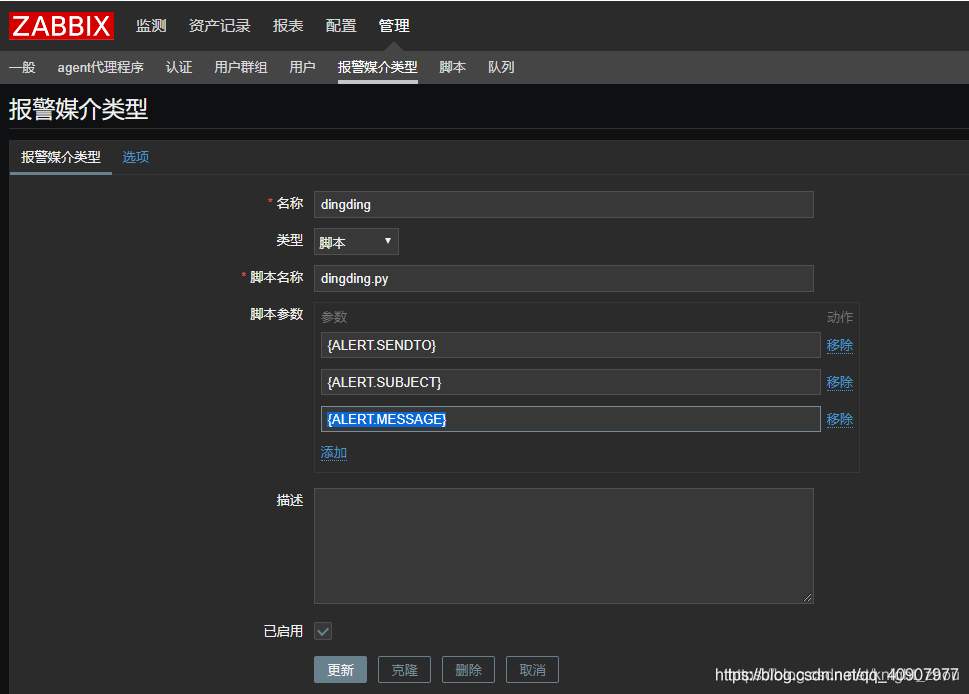969x694 pixels.
Task: Go to the 用户 submenu
Action: coord(302,67)
